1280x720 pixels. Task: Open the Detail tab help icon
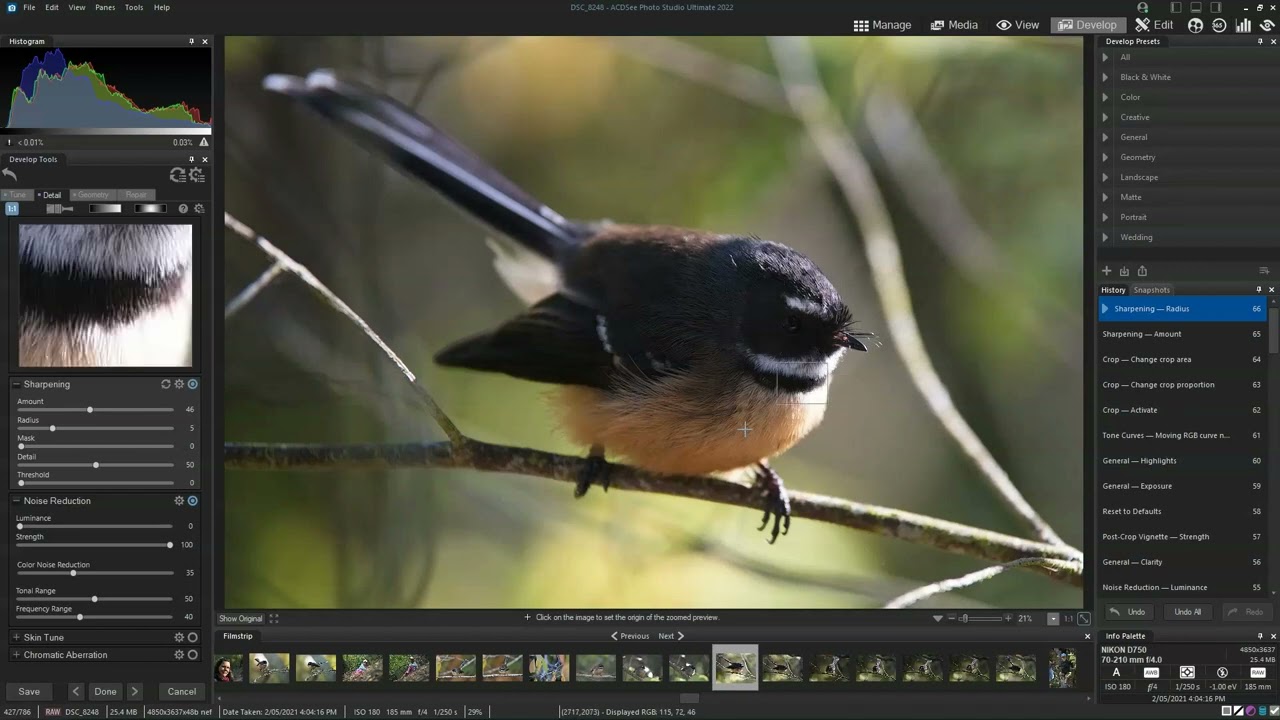point(183,208)
